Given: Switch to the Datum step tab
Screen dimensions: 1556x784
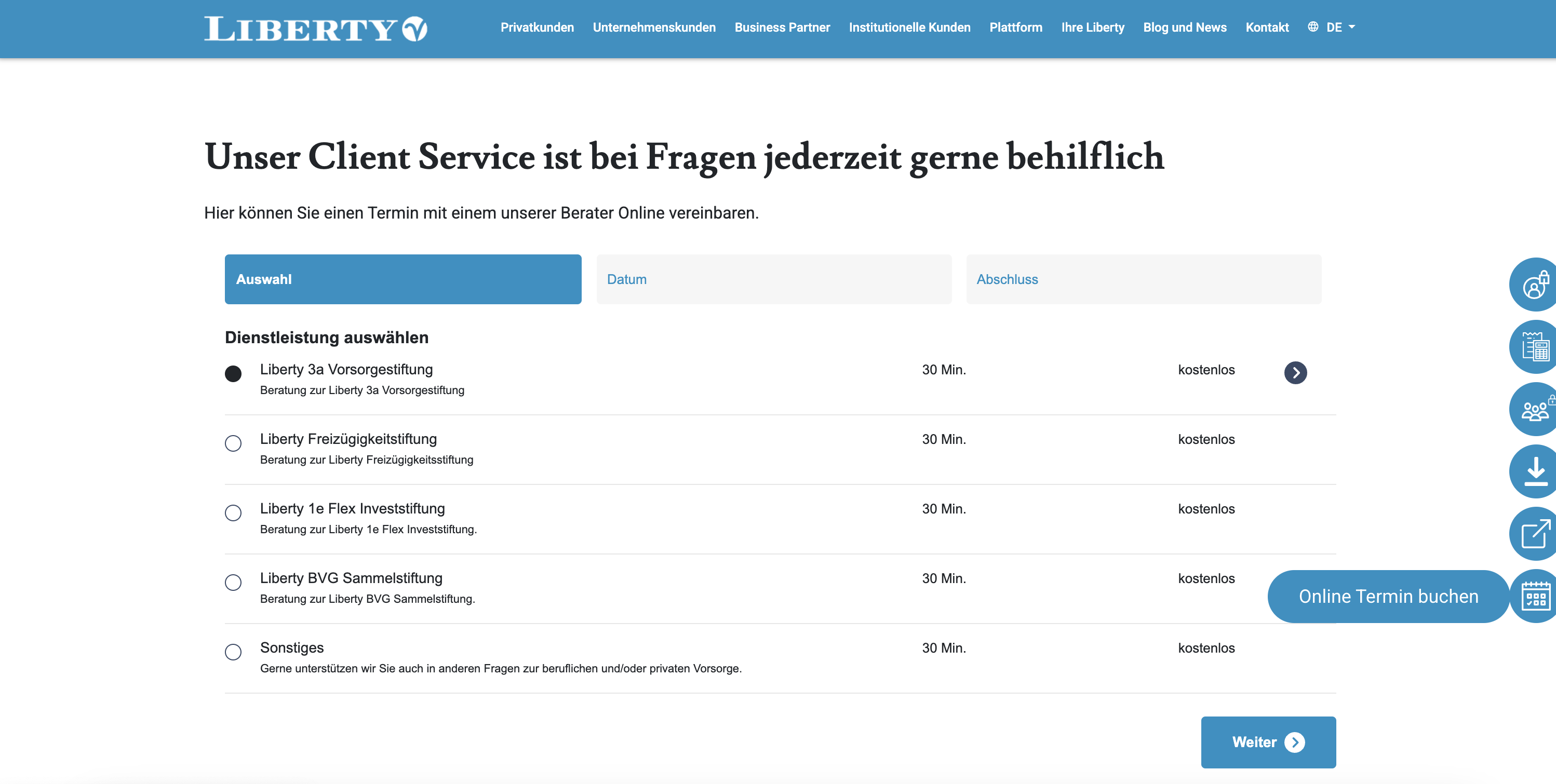Looking at the screenshot, I should tap(773, 279).
